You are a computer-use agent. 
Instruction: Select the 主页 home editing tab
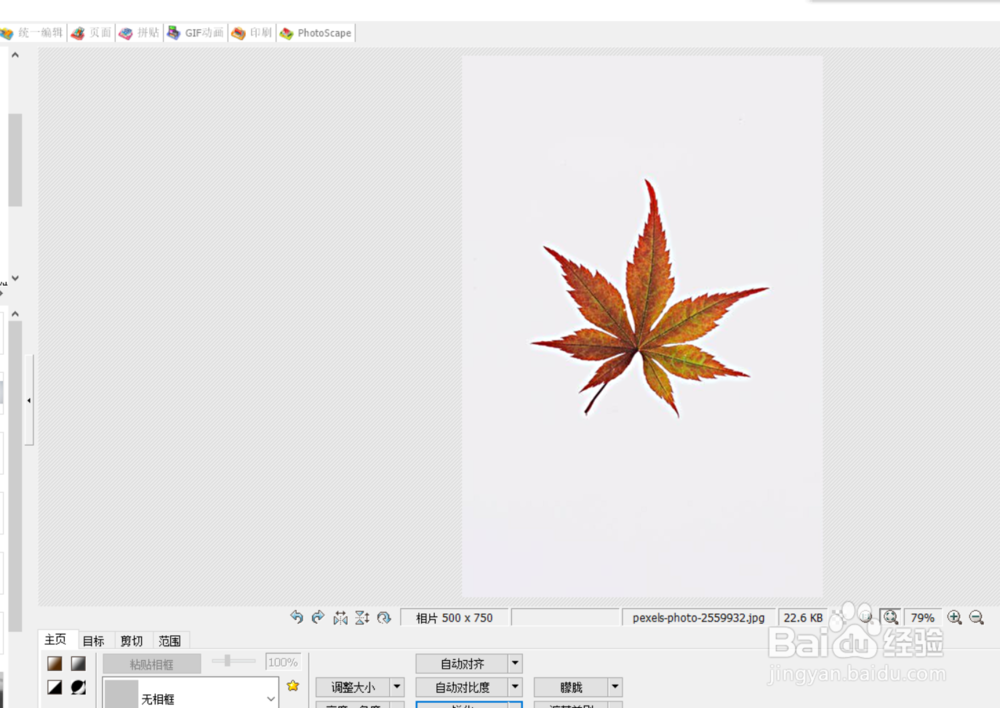point(55,639)
